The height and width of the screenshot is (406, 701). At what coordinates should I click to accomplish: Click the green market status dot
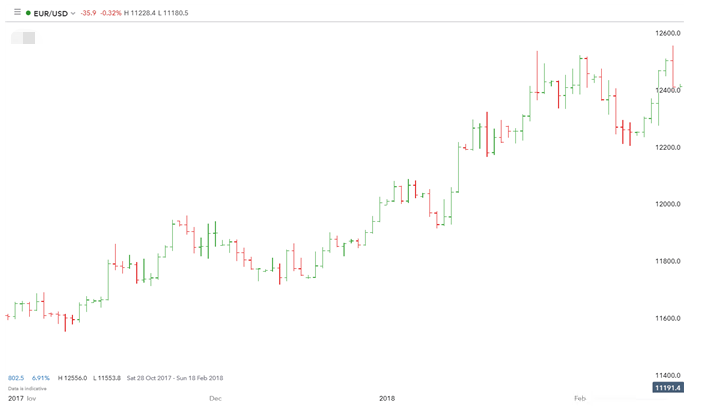(x=31, y=12)
